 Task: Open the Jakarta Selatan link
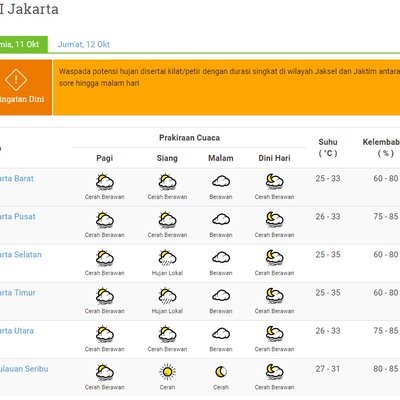21,255
